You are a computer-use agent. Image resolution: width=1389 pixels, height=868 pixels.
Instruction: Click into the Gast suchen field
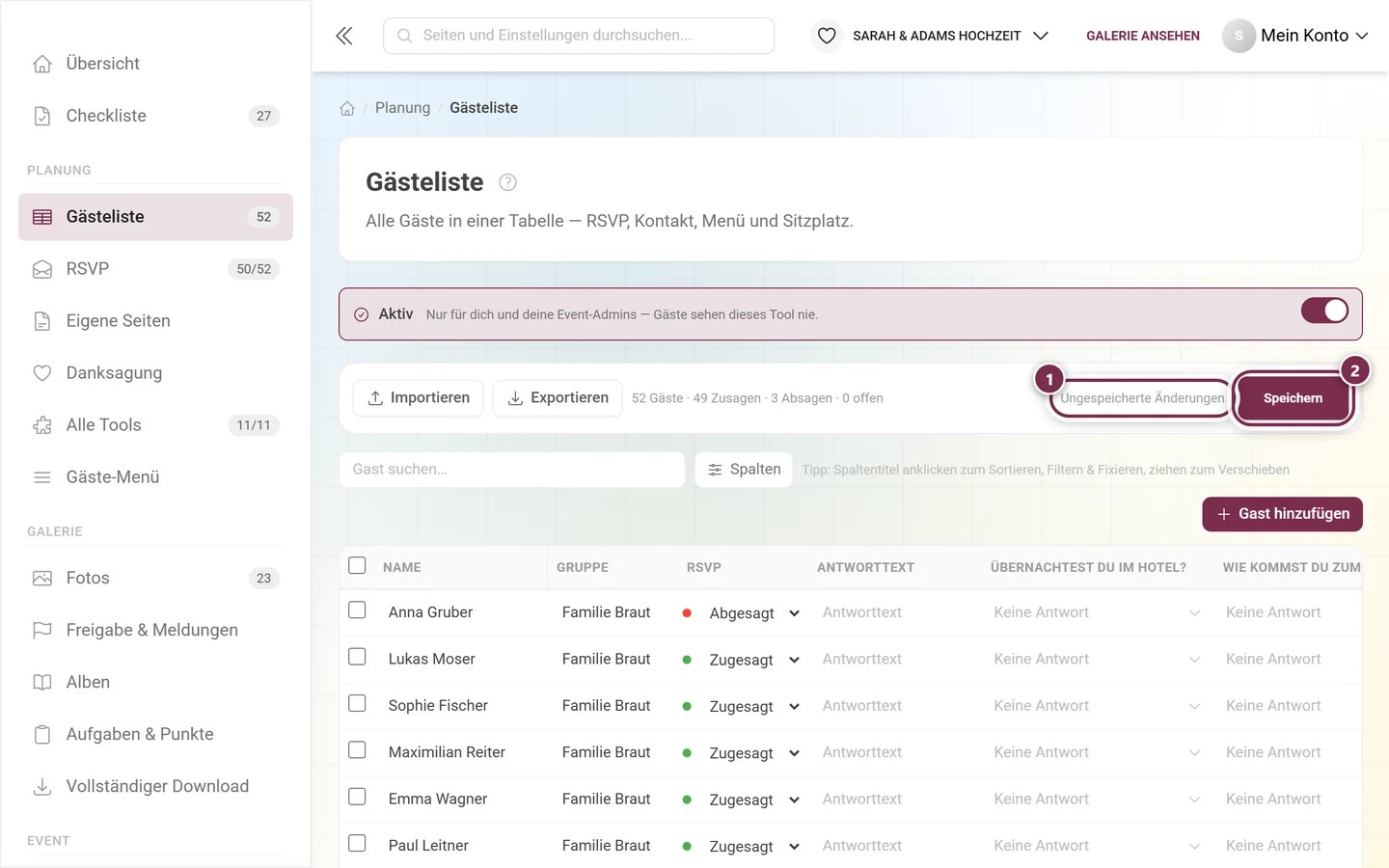pyautogui.click(x=512, y=470)
